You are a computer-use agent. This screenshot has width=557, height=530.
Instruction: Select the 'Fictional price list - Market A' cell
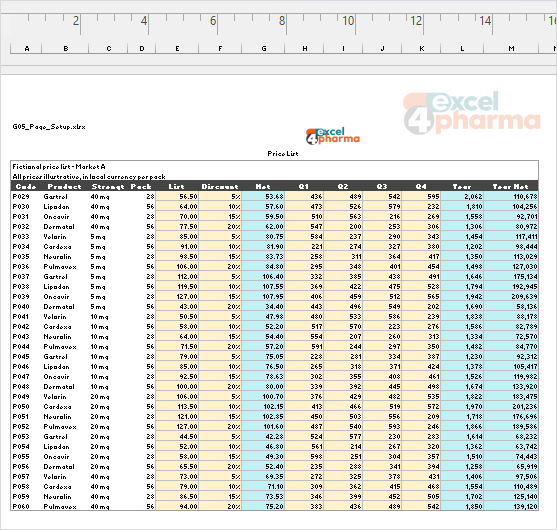point(59,166)
